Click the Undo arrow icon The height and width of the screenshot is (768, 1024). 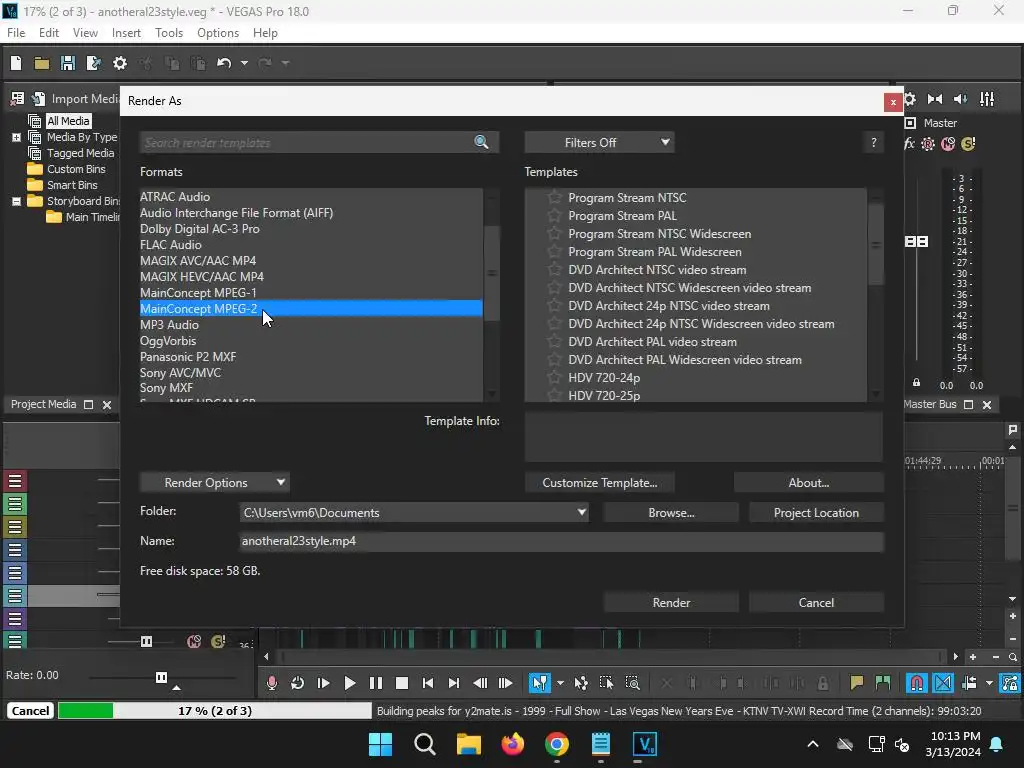tap(224, 63)
